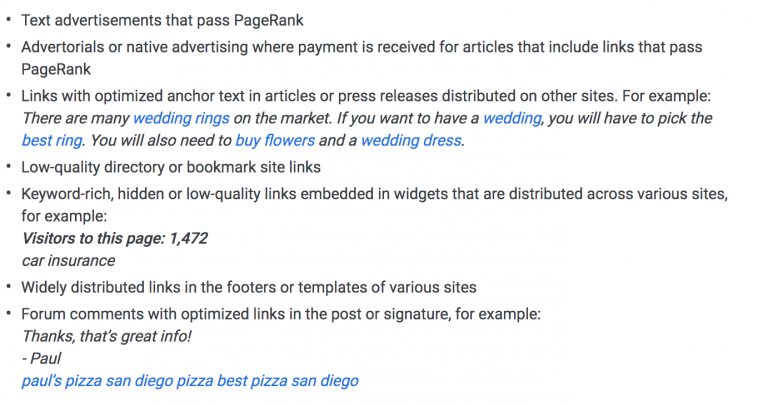Click the 'Widely distributed links in the footers' line
Viewport: 768px width, 405px height.
pos(249,287)
